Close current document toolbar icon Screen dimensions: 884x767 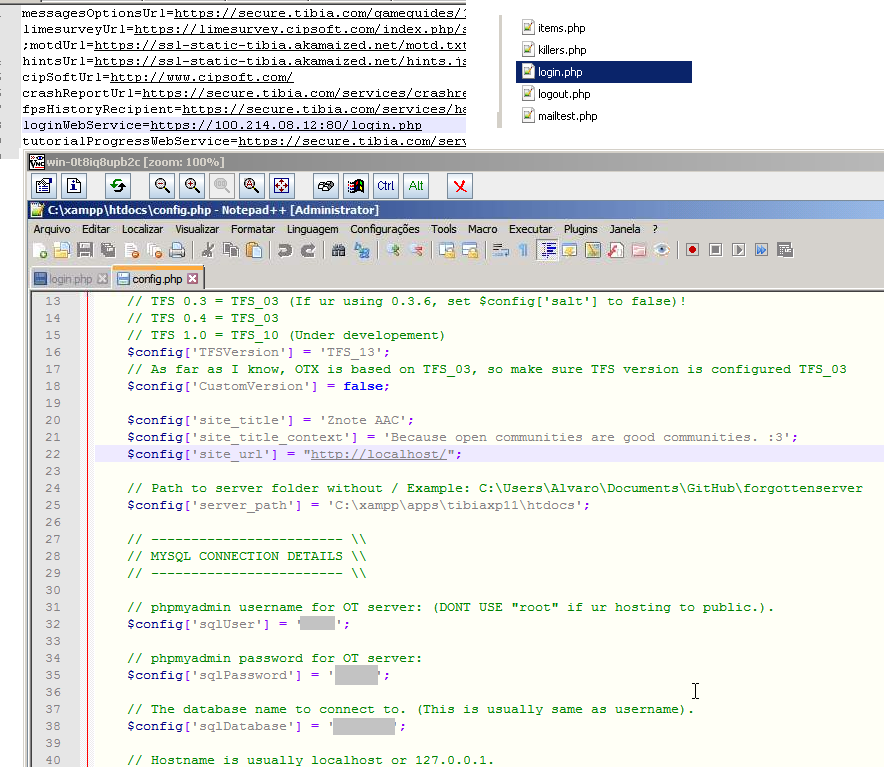tap(131, 250)
